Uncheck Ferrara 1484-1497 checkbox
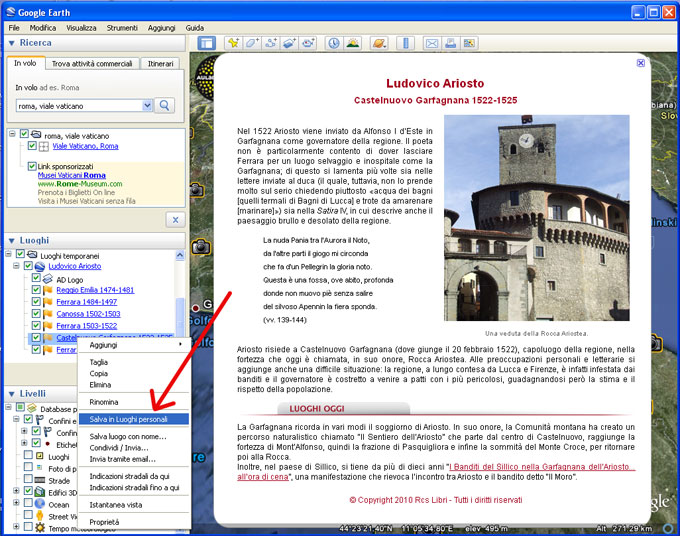 point(36,301)
